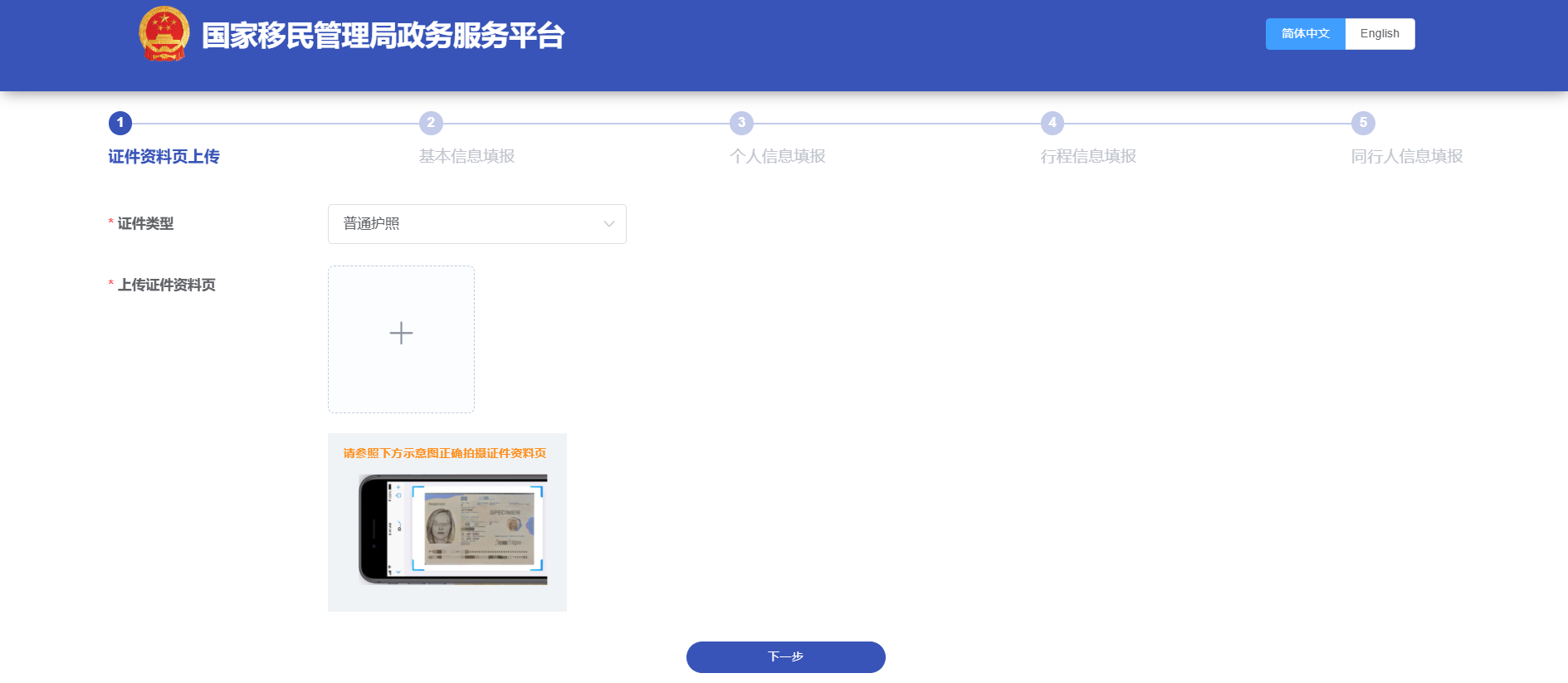Click step 4 circle in progress bar

[x=1053, y=123]
